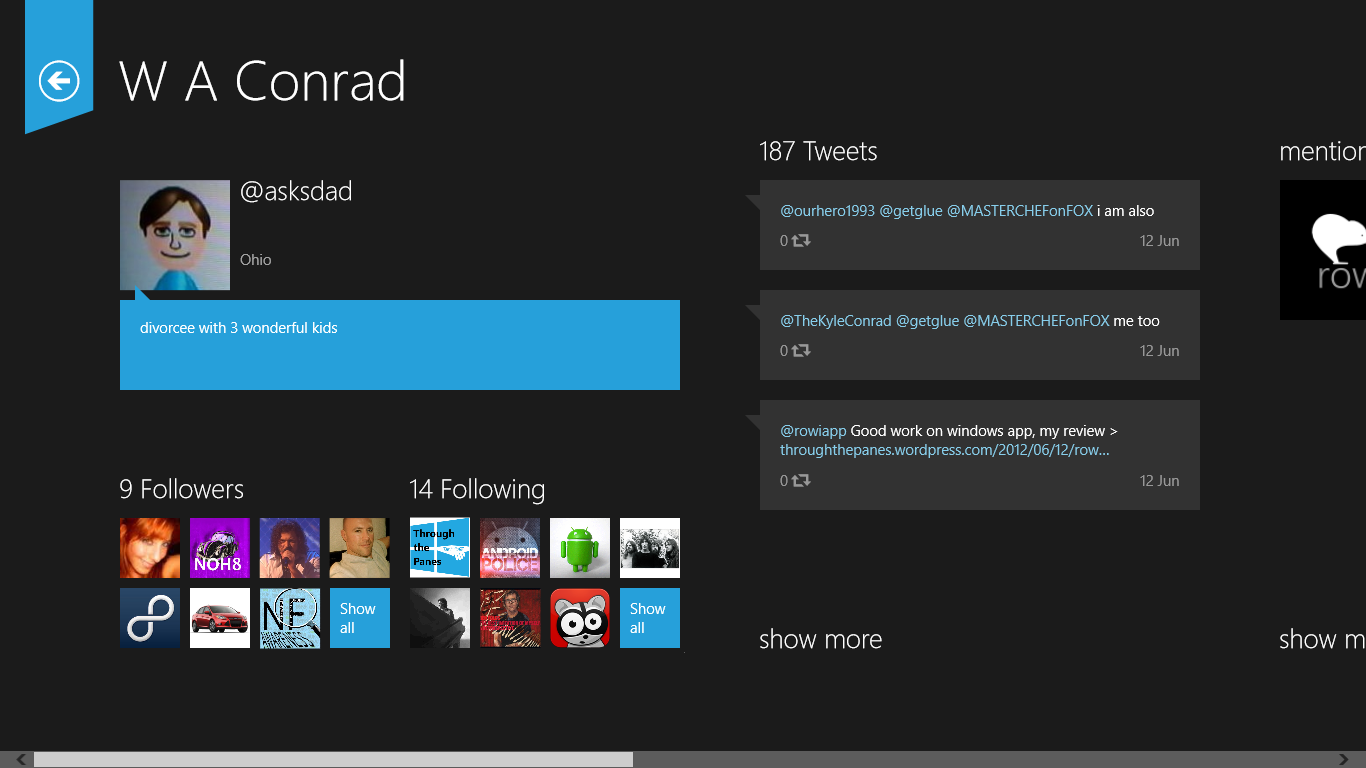Image resolution: width=1366 pixels, height=768 pixels.
Task: Open the throughthepanes.wordpress.com link
Action: point(944,450)
